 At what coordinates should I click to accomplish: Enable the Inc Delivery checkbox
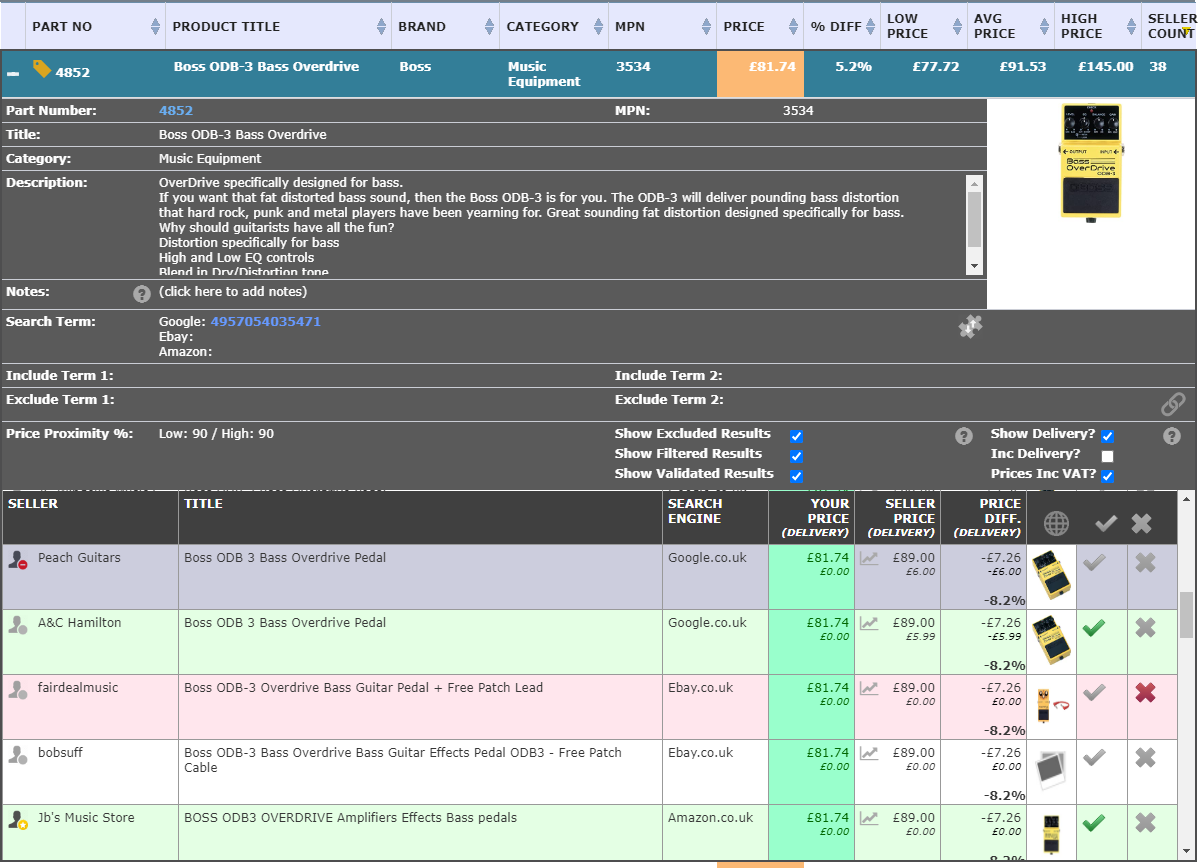(1108, 457)
